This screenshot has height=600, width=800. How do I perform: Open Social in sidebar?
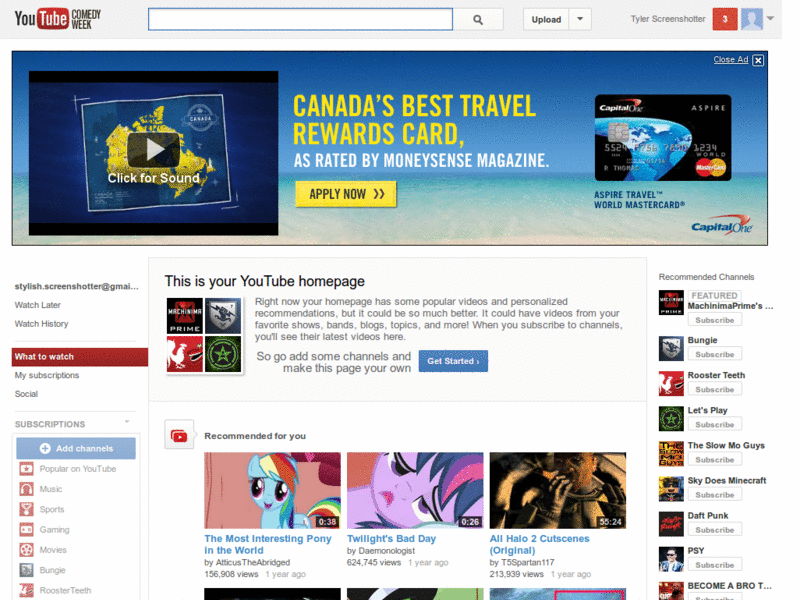[26, 394]
